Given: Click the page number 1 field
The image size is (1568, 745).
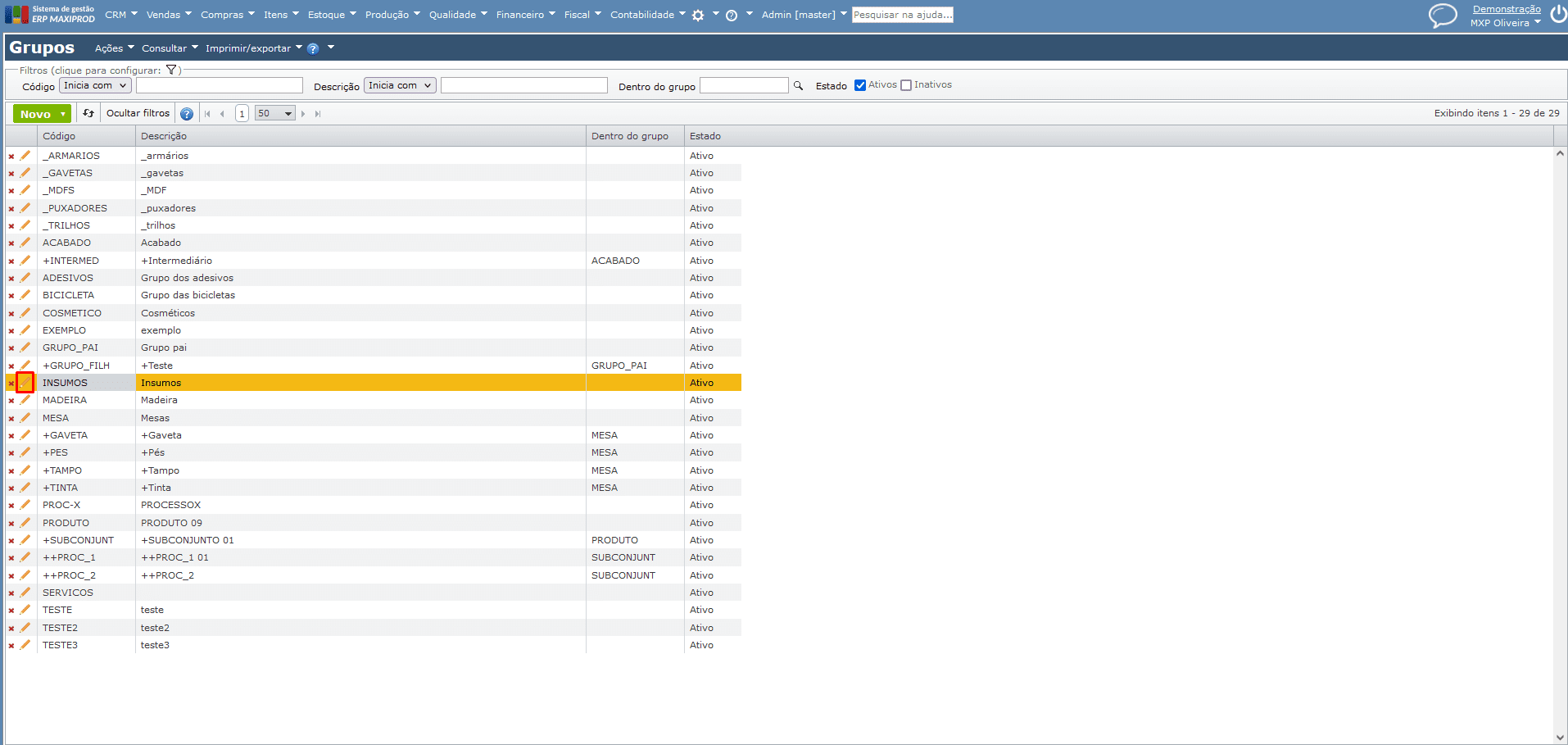Looking at the screenshot, I should [242, 114].
